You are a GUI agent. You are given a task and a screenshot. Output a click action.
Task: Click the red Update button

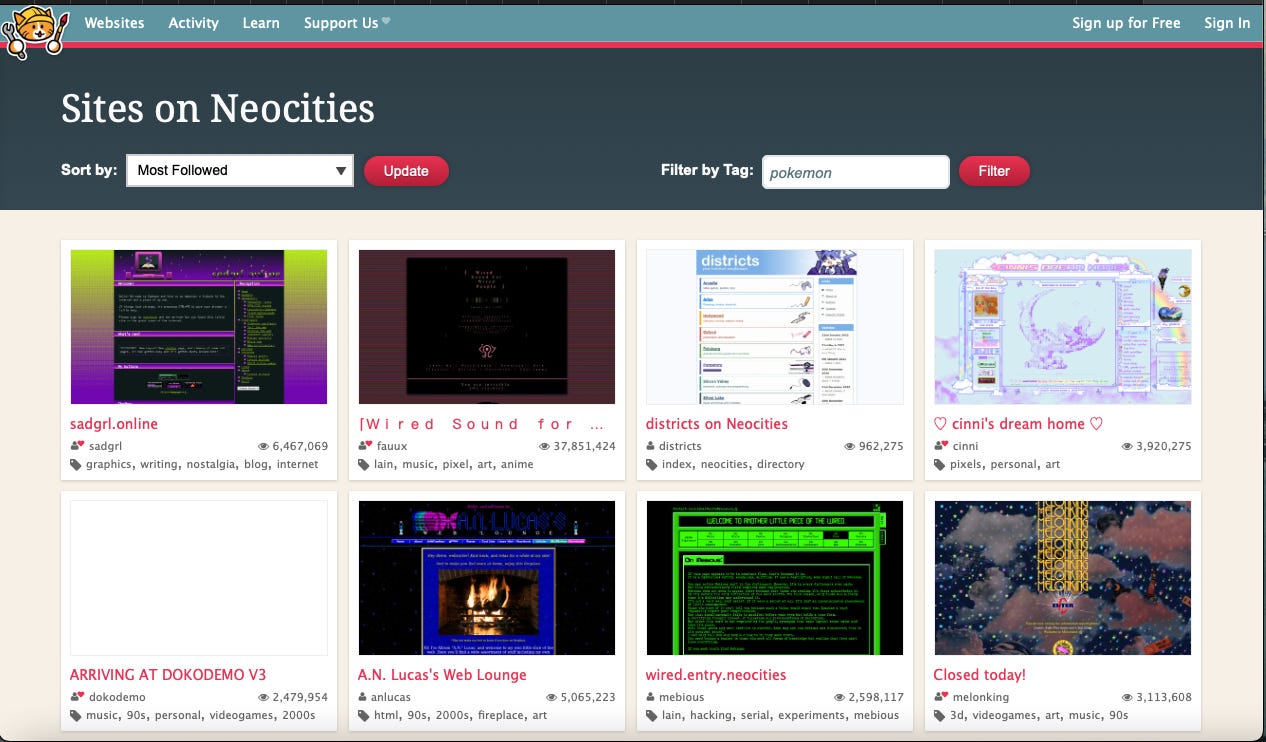(x=406, y=170)
